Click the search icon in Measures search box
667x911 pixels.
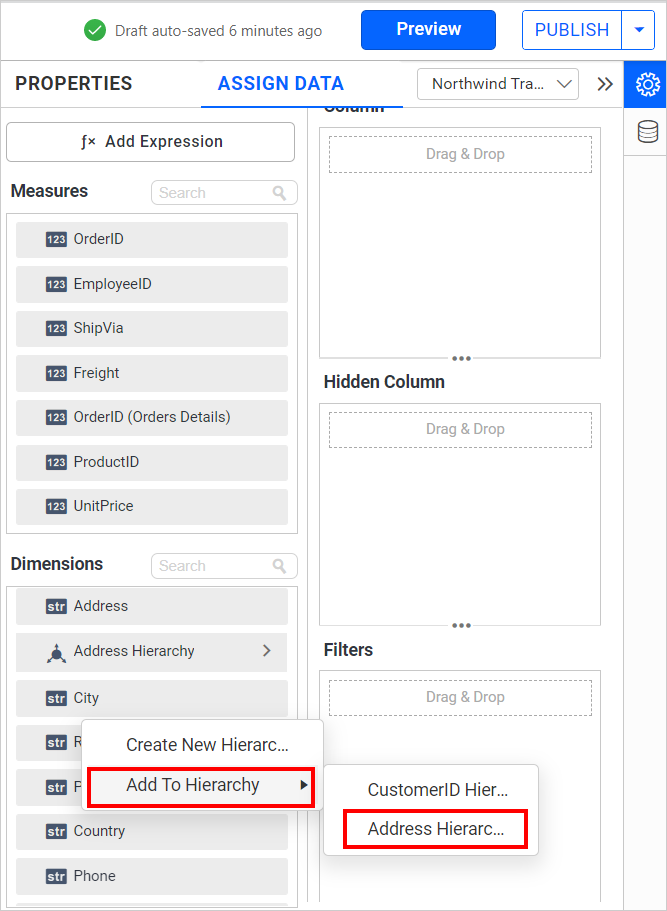pyautogui.click(x=280, y=192)
